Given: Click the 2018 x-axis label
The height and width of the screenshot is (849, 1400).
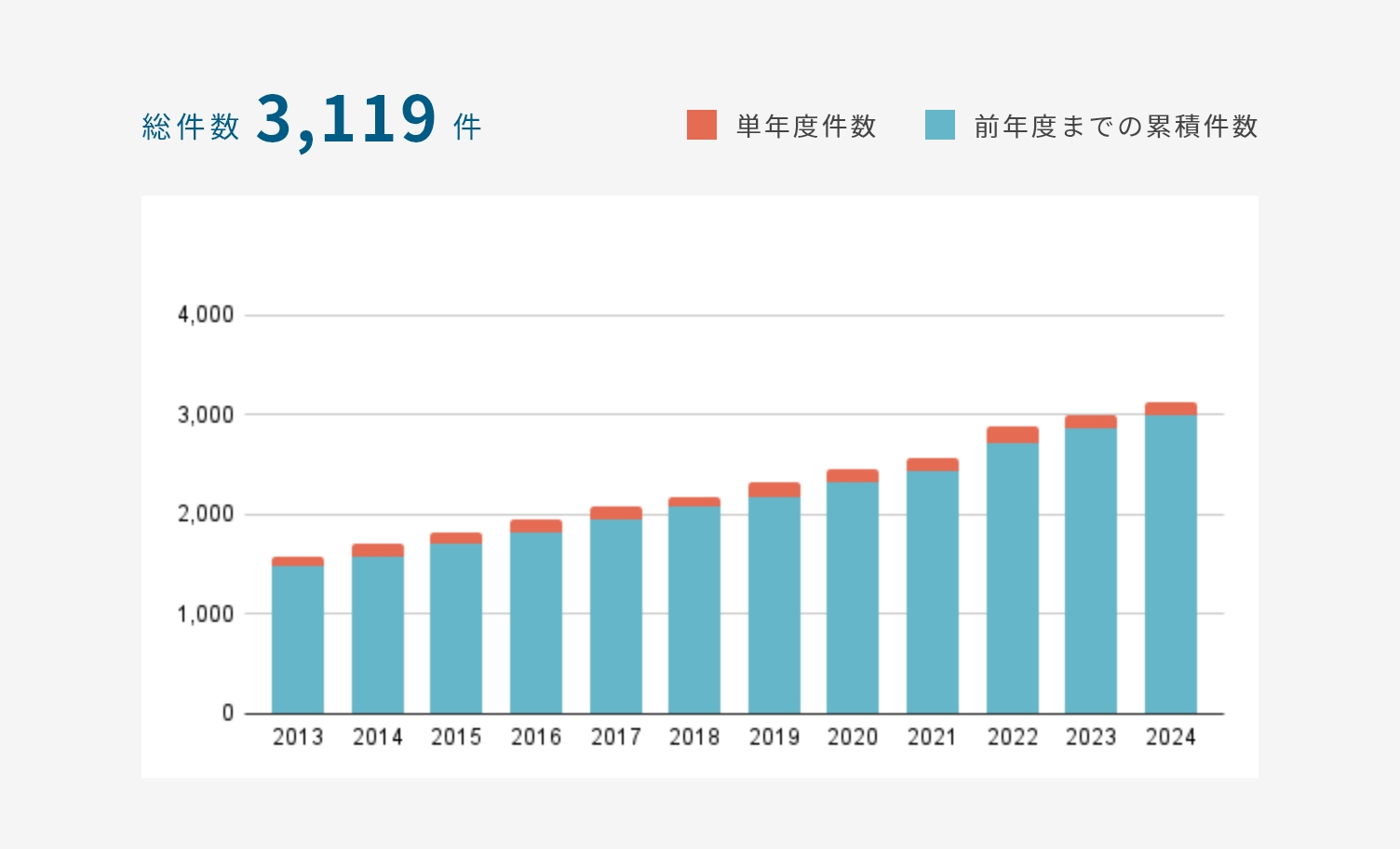Looking at the screenshot, I should click(x=694, y=737).
